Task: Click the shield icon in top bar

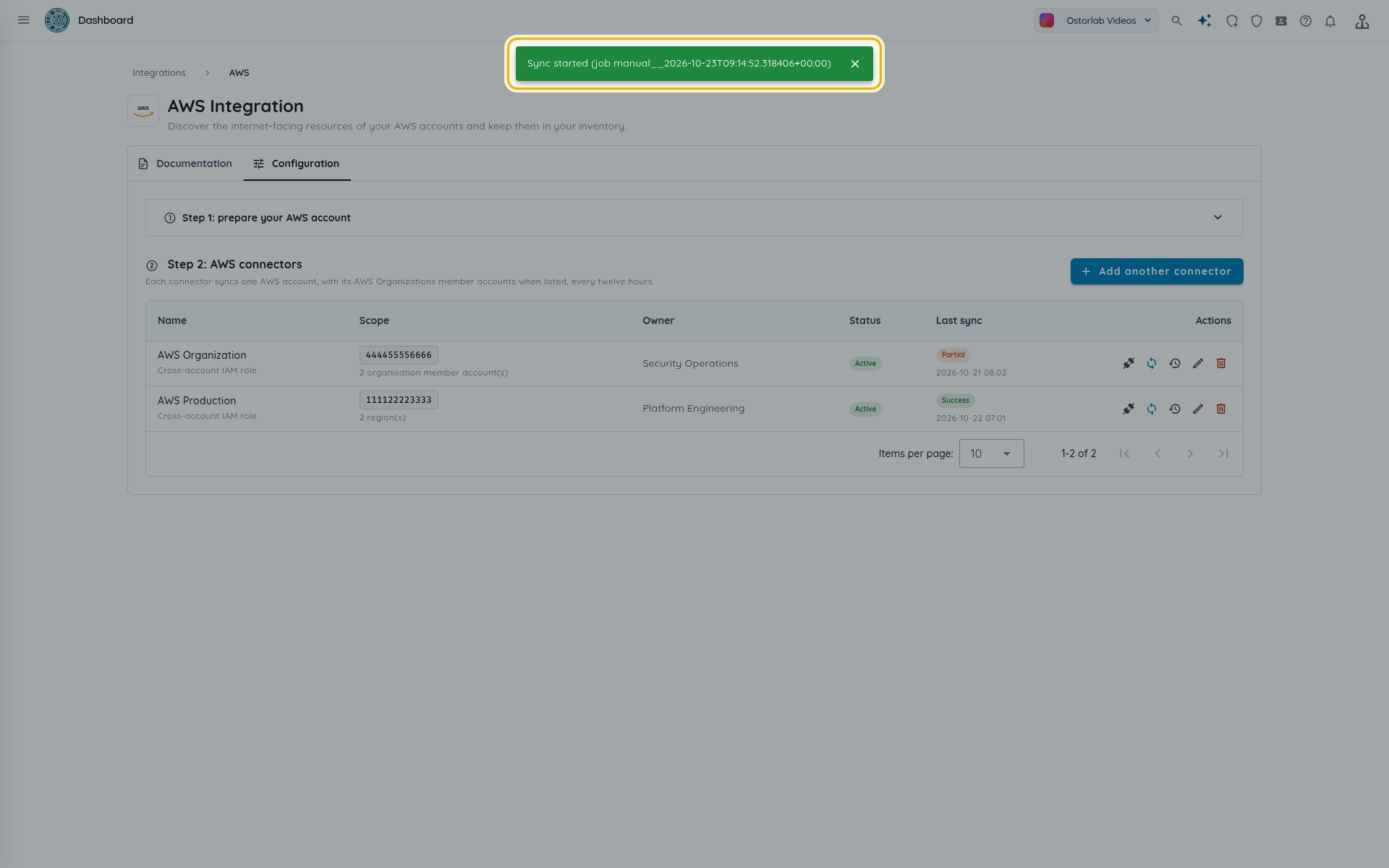Action: click(1257, 21)
